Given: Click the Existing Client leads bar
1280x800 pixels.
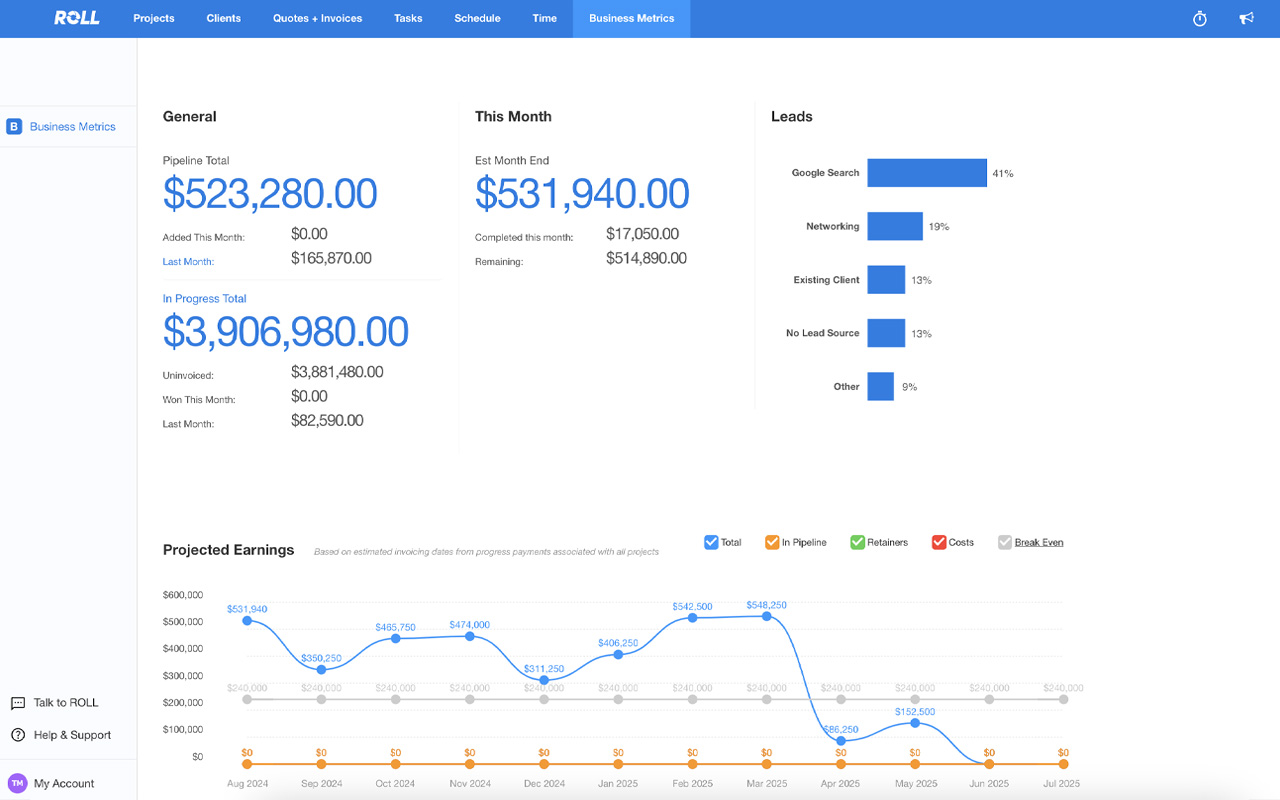Looking at the screenshot, I should [886, 280].
